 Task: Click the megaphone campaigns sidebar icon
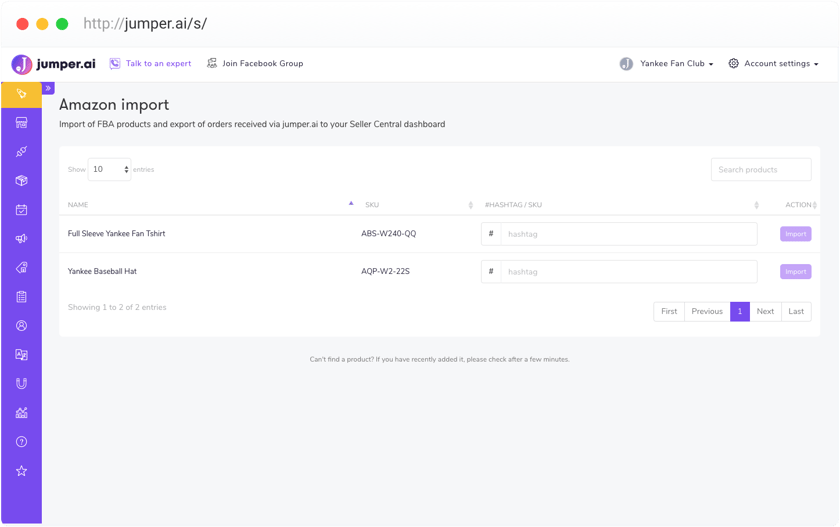pos(21,239)
